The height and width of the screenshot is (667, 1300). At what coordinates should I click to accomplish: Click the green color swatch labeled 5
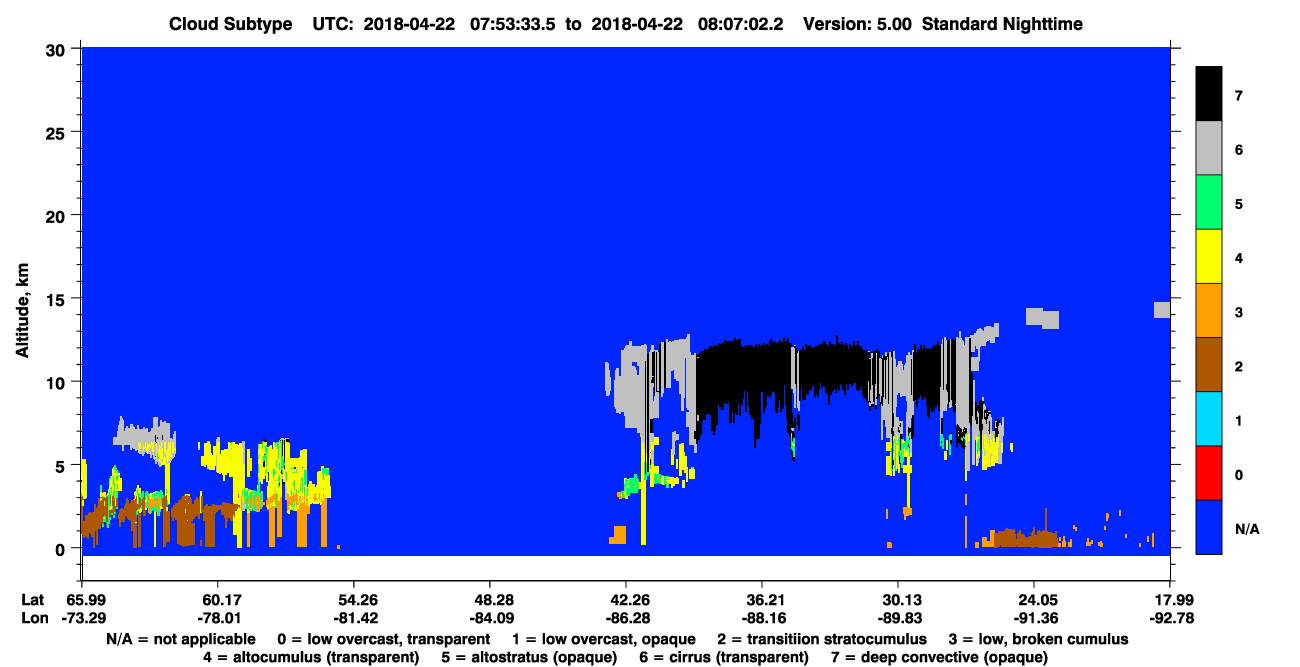pyautogui.click(x=1209, y=203)
